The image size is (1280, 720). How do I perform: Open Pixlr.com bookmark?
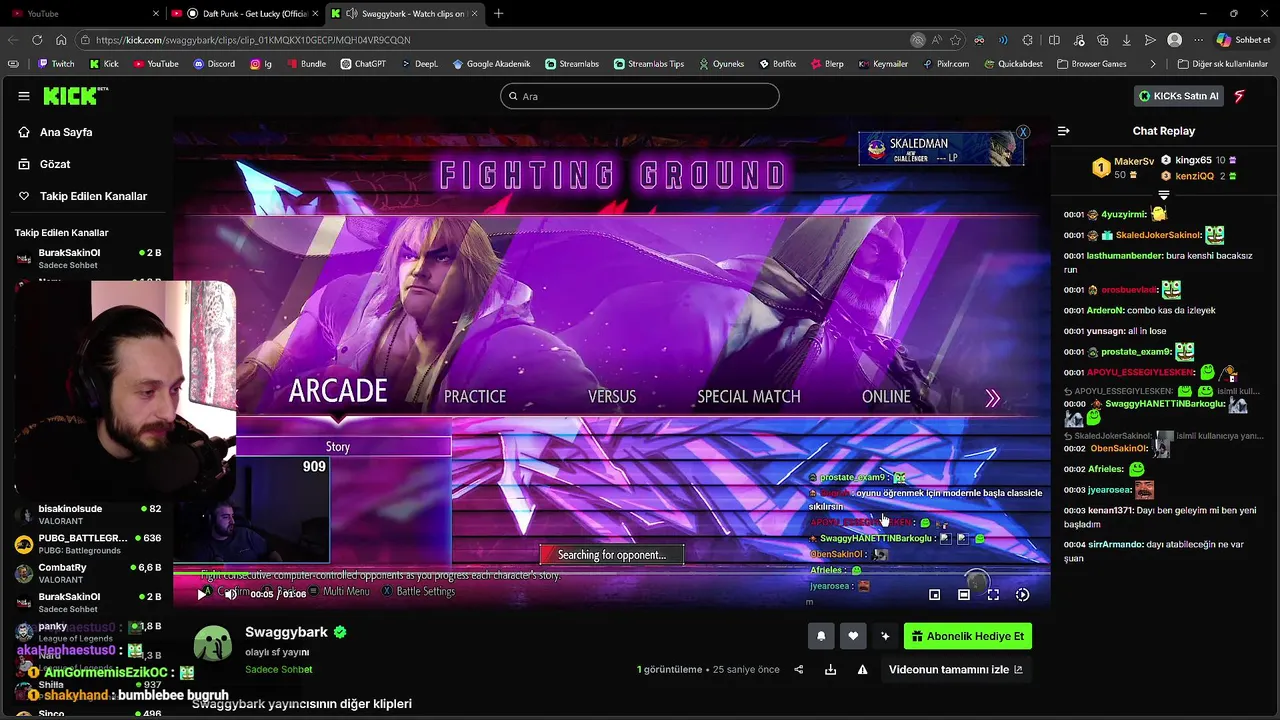(x=945, y=64)
